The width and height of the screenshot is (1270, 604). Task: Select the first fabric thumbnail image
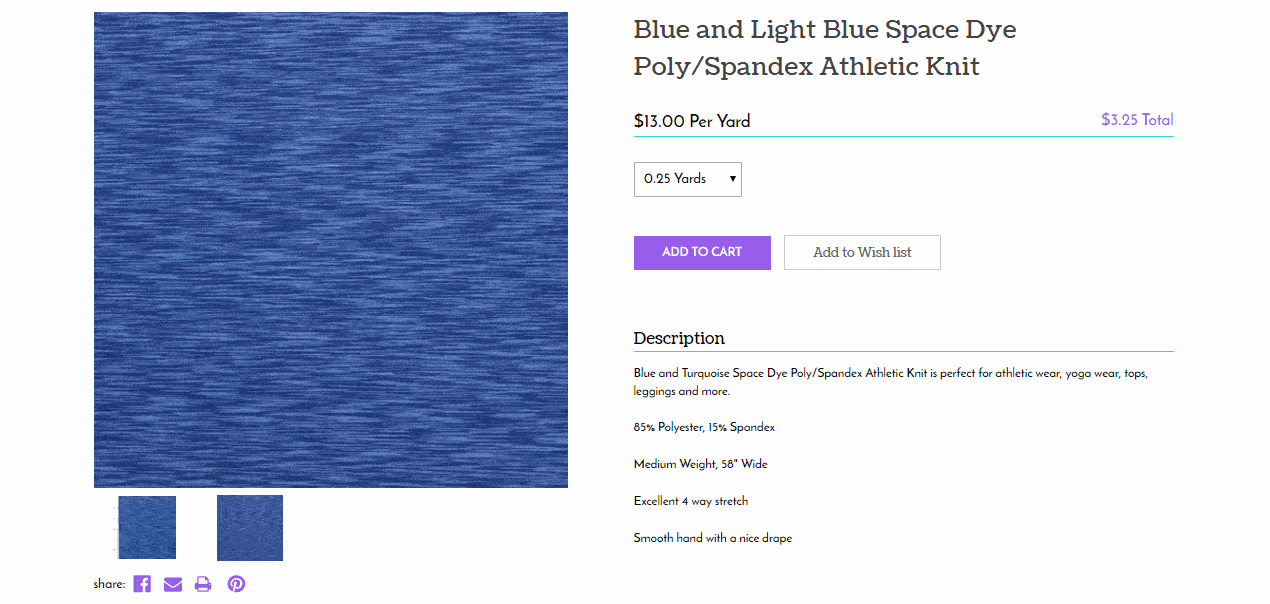click(147, 527)
